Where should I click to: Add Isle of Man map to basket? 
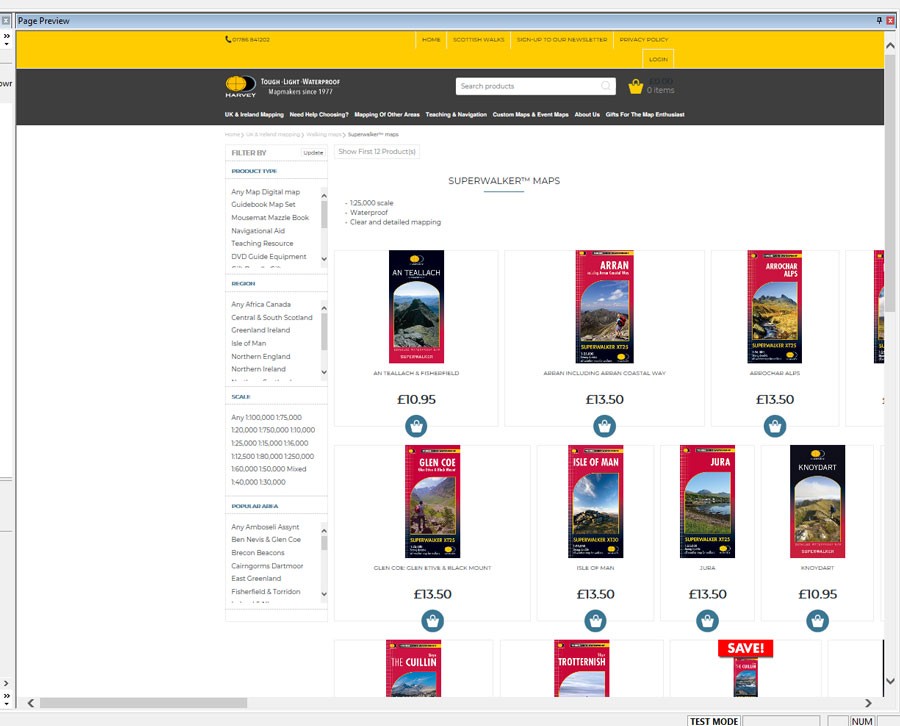(x=595, y=621)
